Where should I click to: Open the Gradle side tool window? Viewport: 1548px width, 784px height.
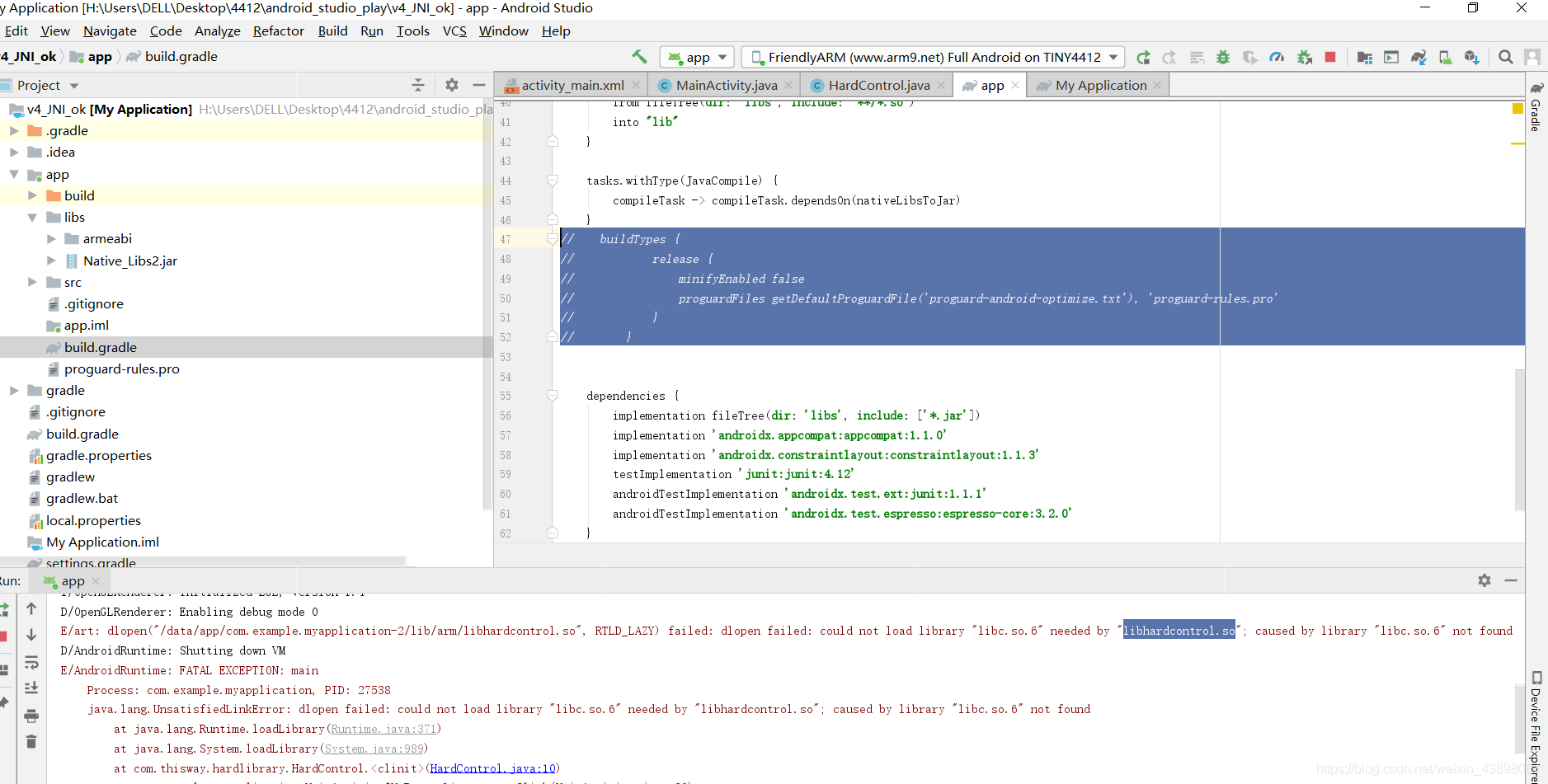point(1536,106)
